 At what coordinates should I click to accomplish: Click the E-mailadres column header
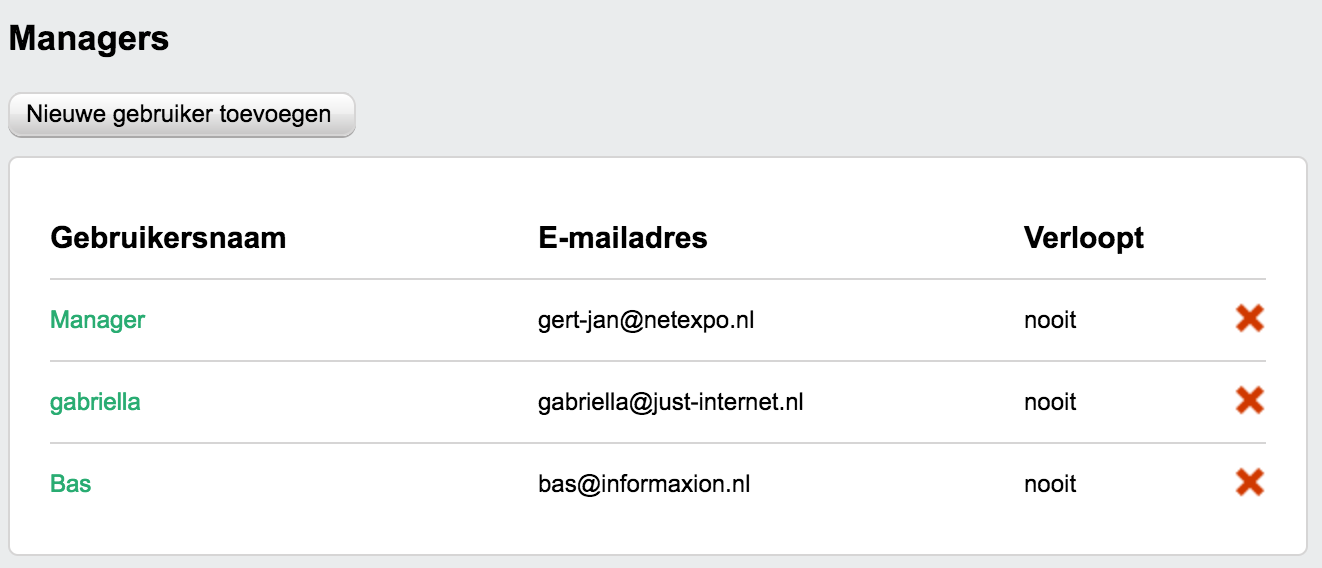click(x=623, y=238)
